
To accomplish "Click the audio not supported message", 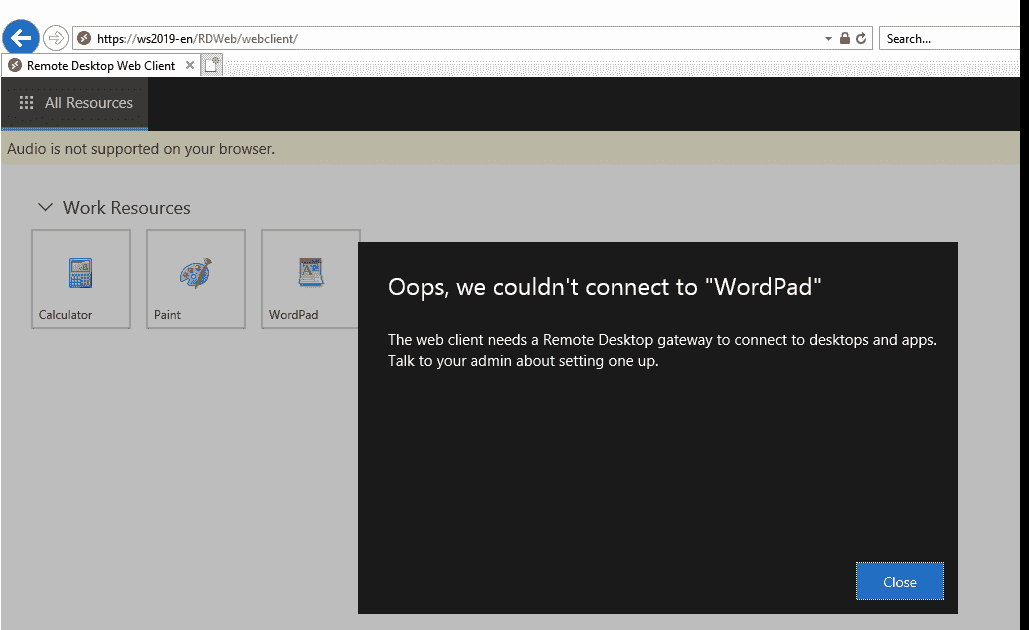I will 141,149.
